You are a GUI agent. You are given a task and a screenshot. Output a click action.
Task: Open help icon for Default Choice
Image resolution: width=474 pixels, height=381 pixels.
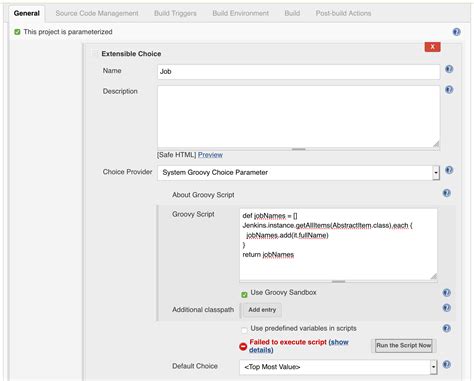(447, 364)
